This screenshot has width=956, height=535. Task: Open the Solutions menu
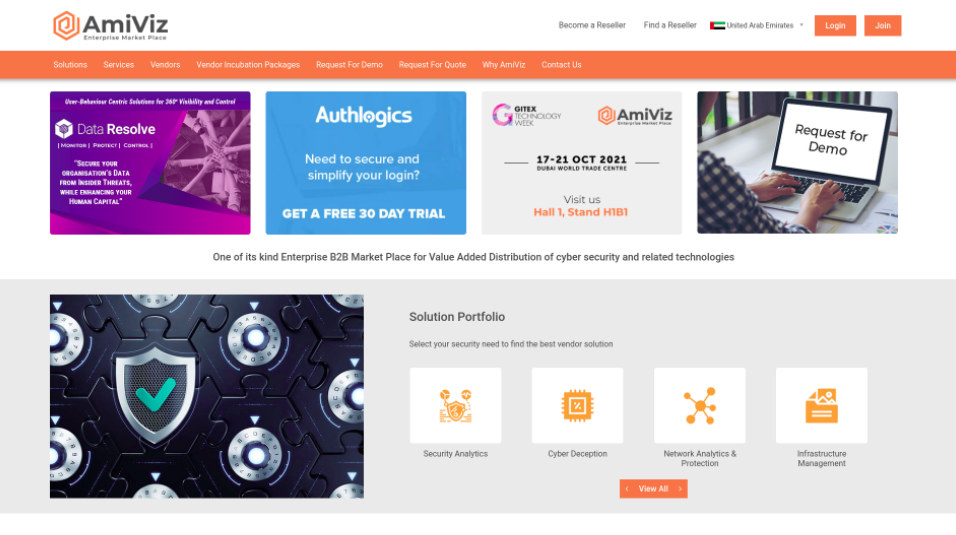click(70, 65)
